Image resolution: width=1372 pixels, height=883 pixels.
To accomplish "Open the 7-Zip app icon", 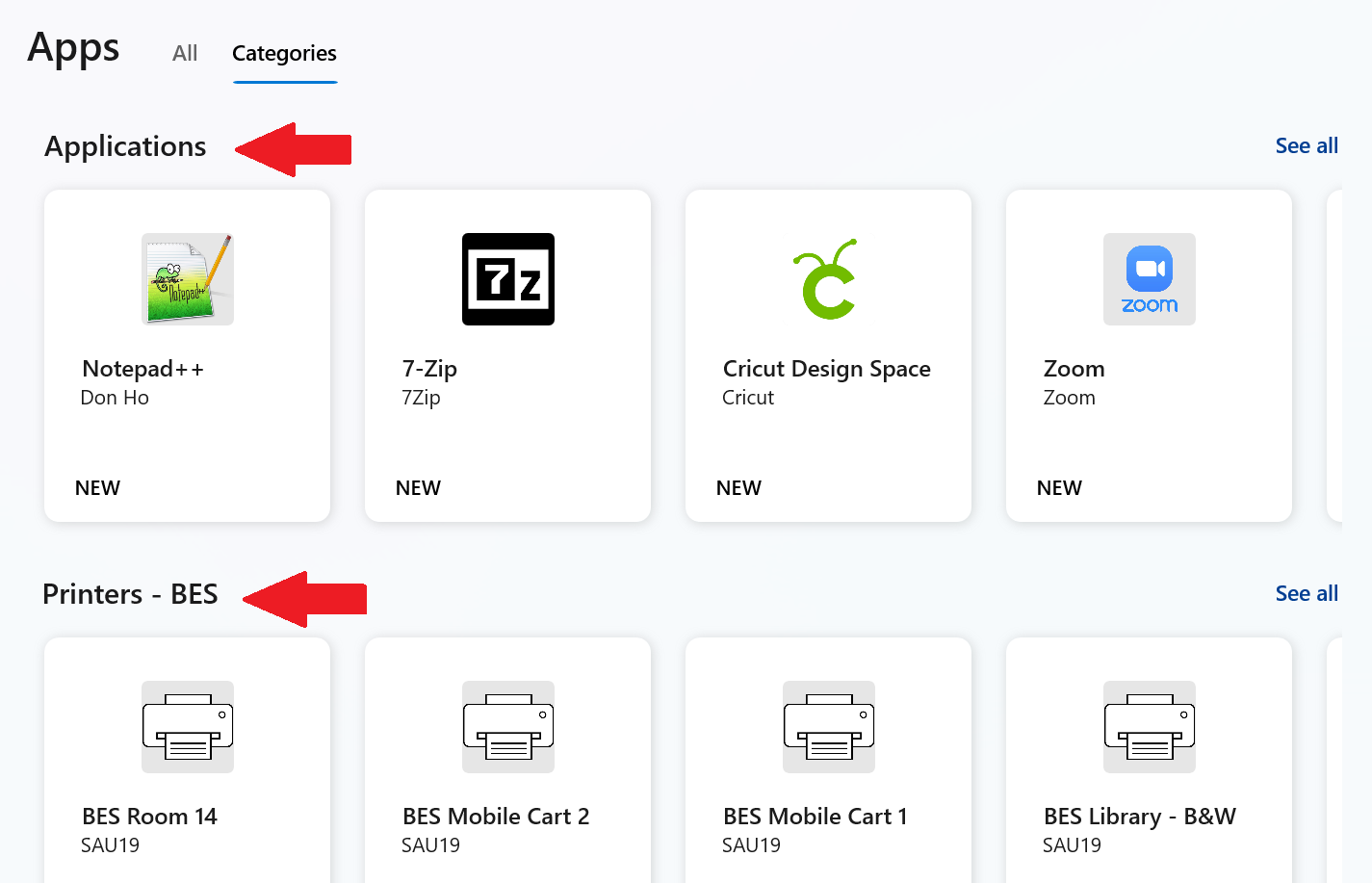I will pyautogui.click(x=508, y=279).
